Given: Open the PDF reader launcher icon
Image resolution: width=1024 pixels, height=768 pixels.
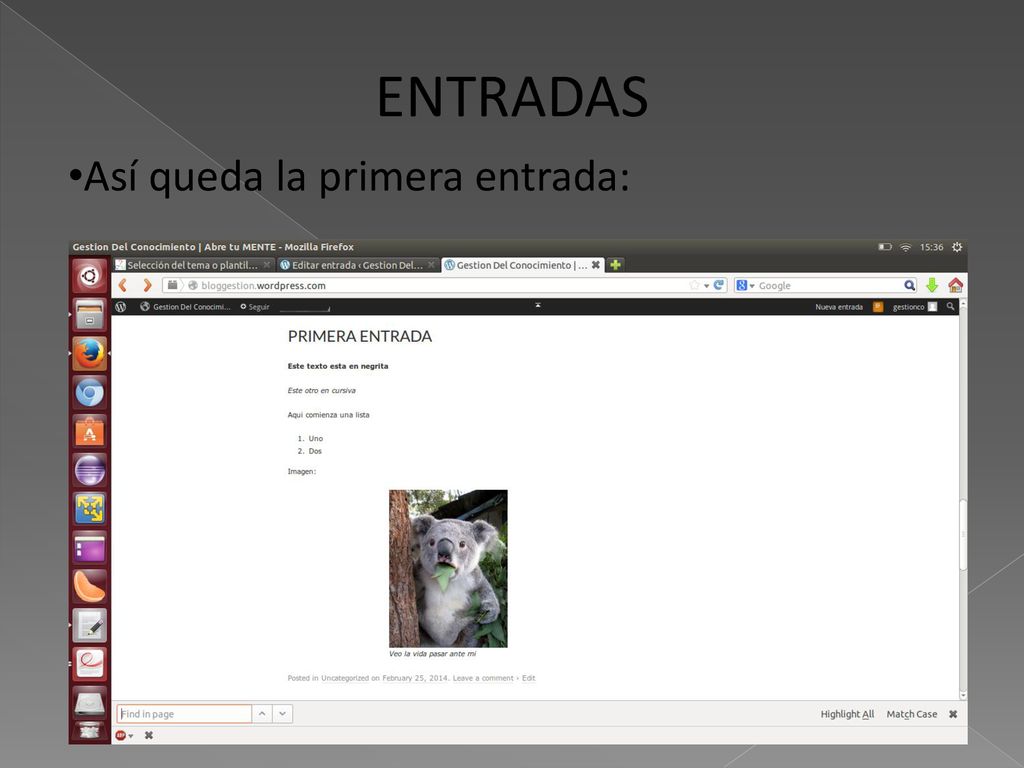Looking at the screenshot, I should click(89, 664).
